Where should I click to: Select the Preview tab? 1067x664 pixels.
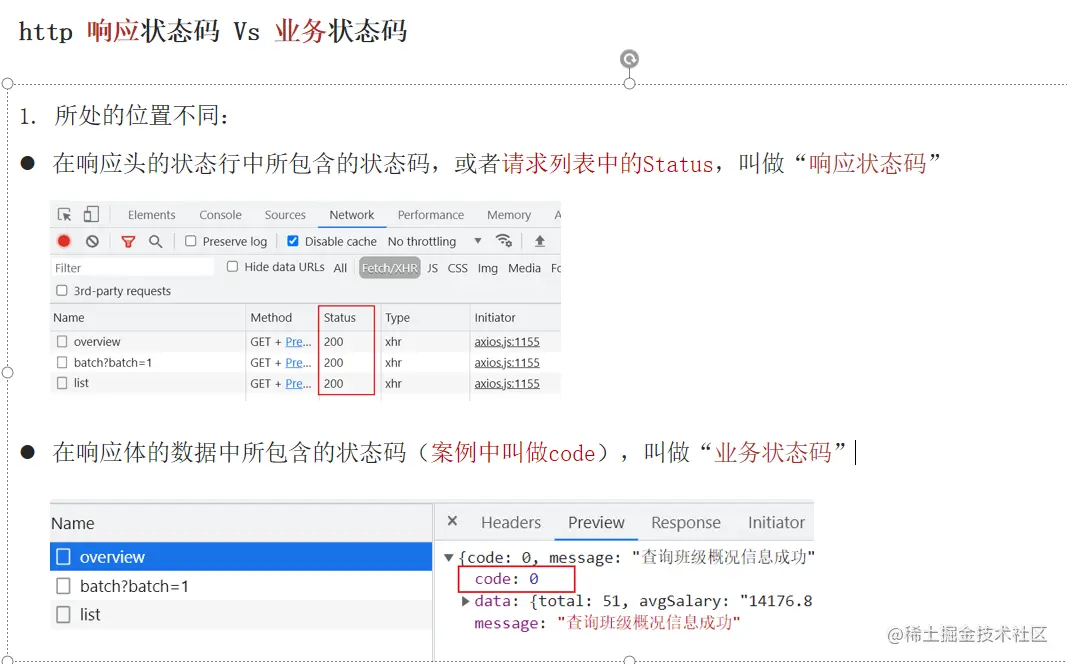[596, 522]
